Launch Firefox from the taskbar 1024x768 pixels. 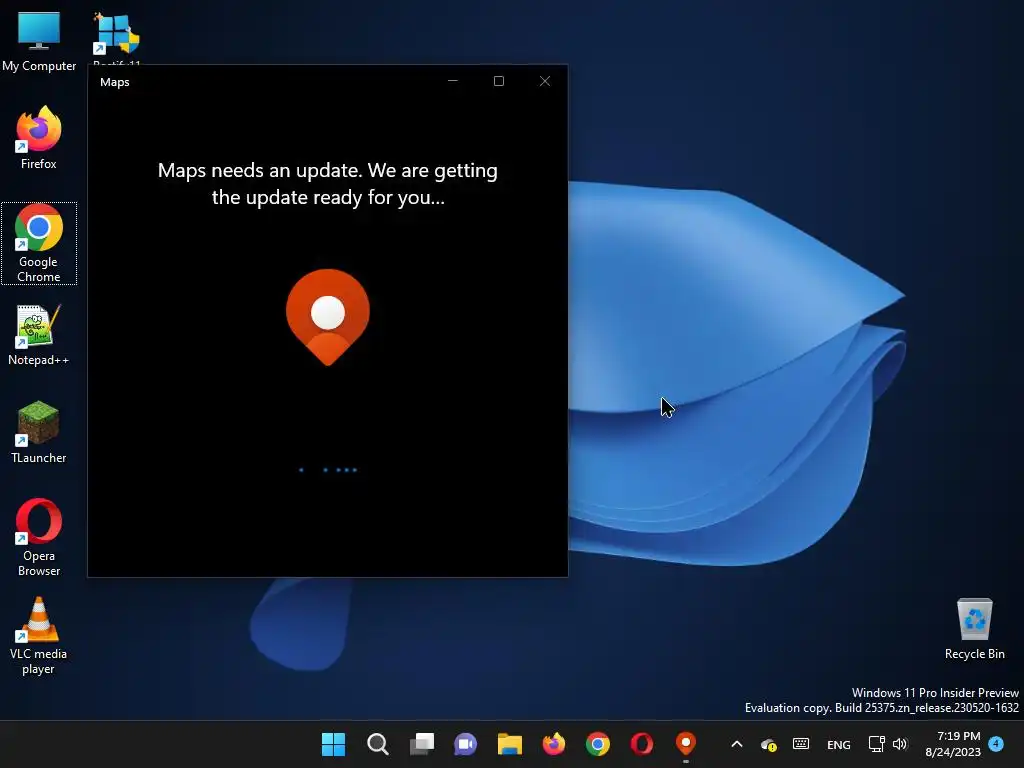coord(554,744)
